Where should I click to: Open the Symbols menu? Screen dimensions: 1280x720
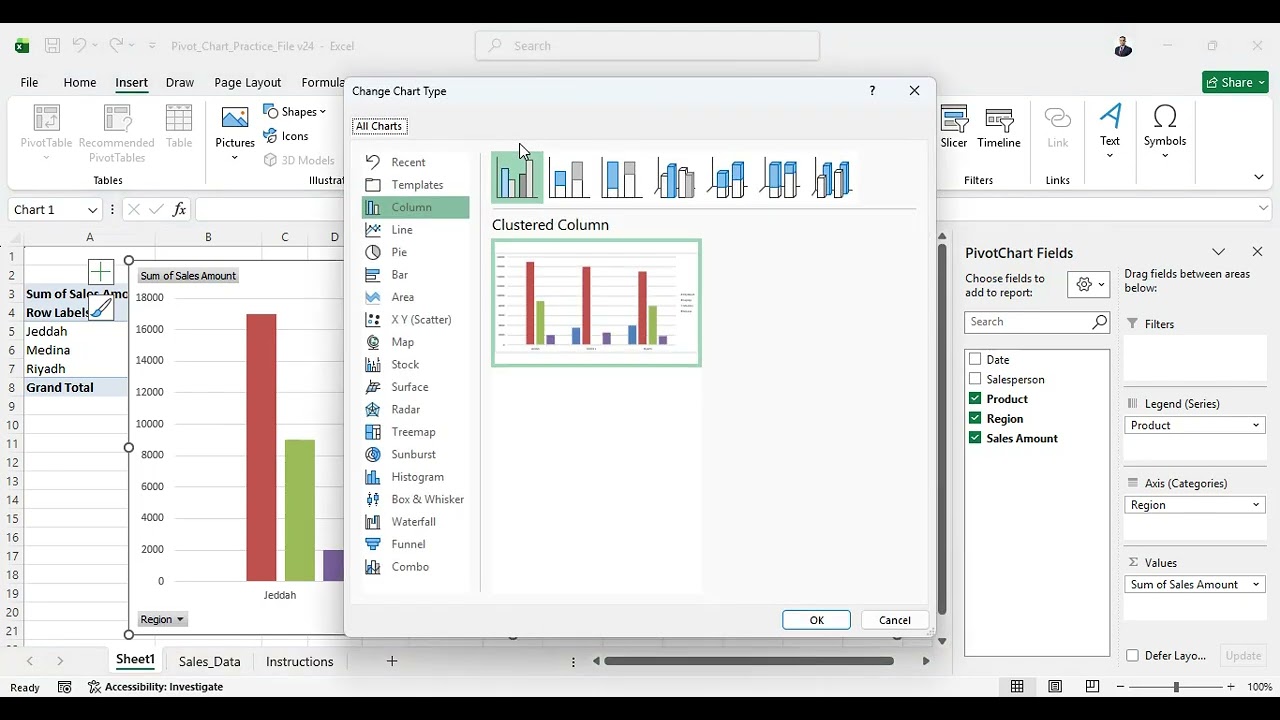[x=1165, y=130]
